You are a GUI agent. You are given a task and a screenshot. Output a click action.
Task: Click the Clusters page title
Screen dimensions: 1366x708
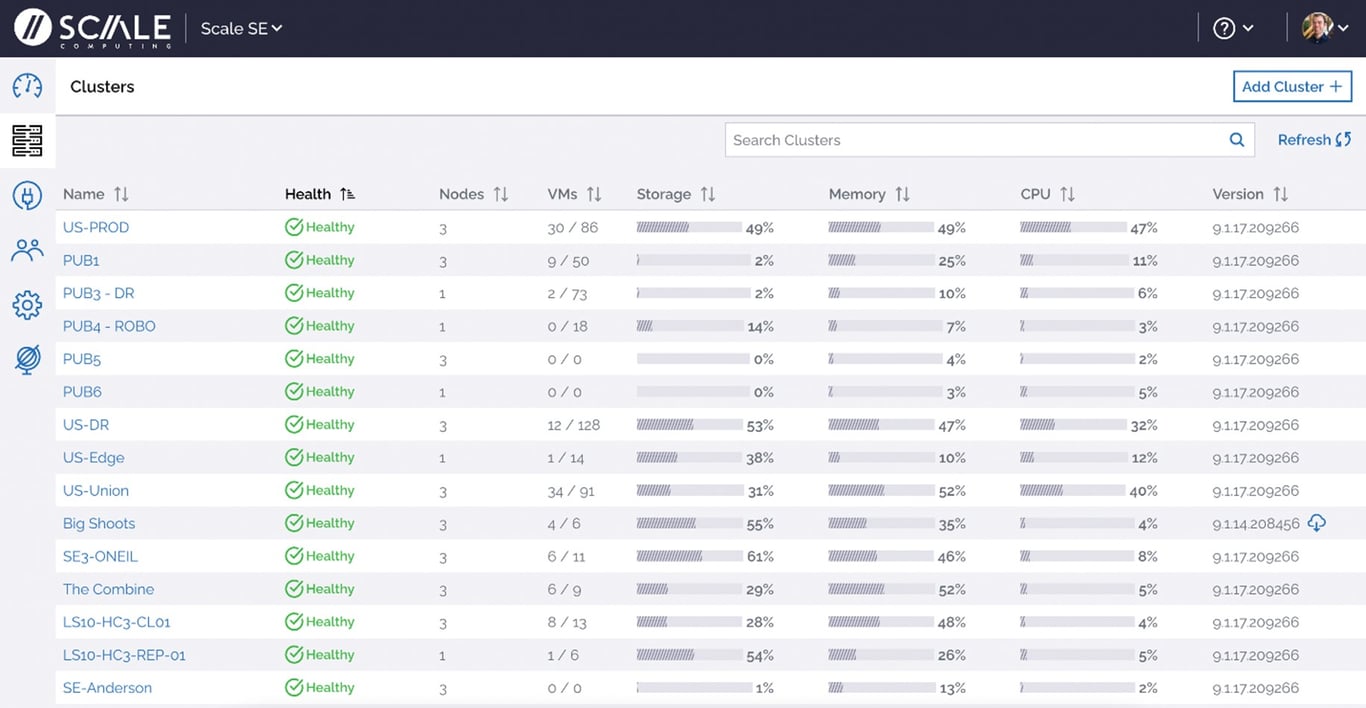[102, 87]
